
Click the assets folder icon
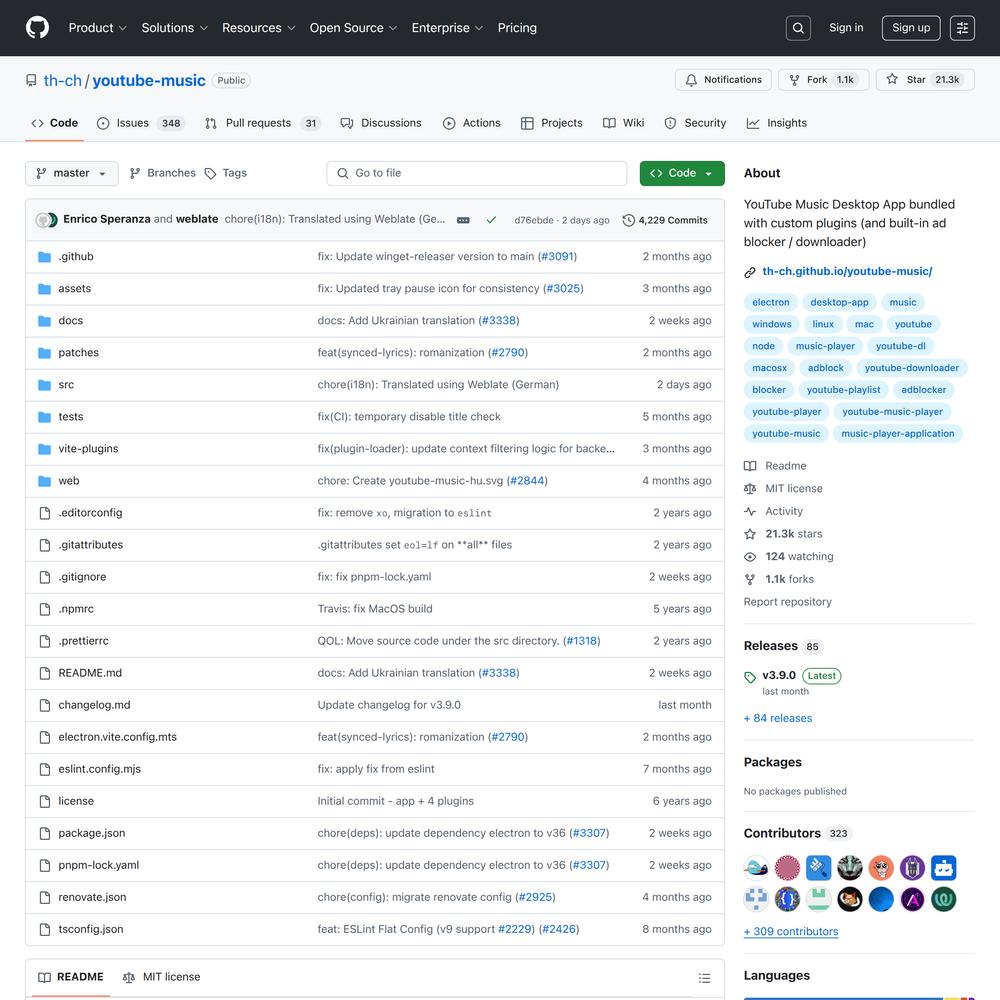click(44, 289)
